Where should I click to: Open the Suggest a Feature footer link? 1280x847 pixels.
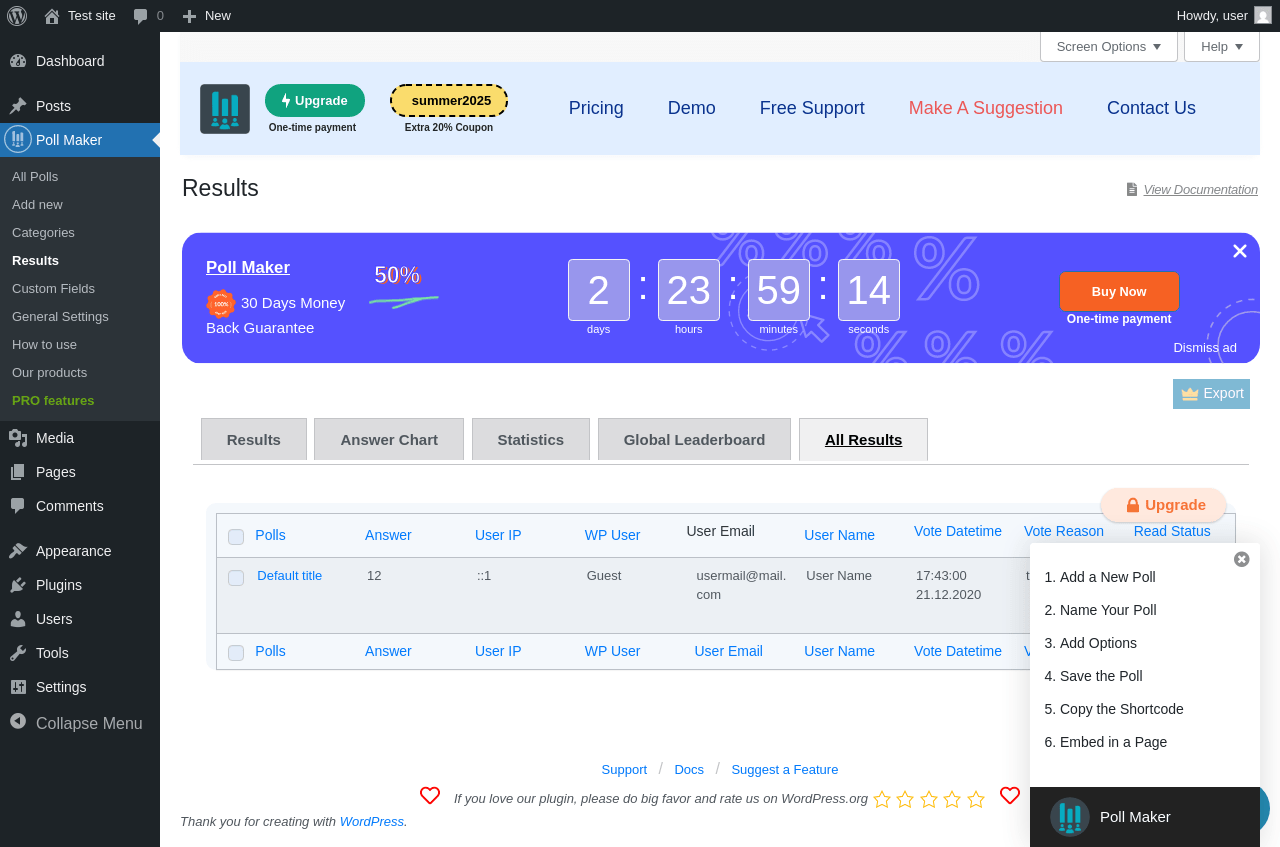click(x=785, y=770)
